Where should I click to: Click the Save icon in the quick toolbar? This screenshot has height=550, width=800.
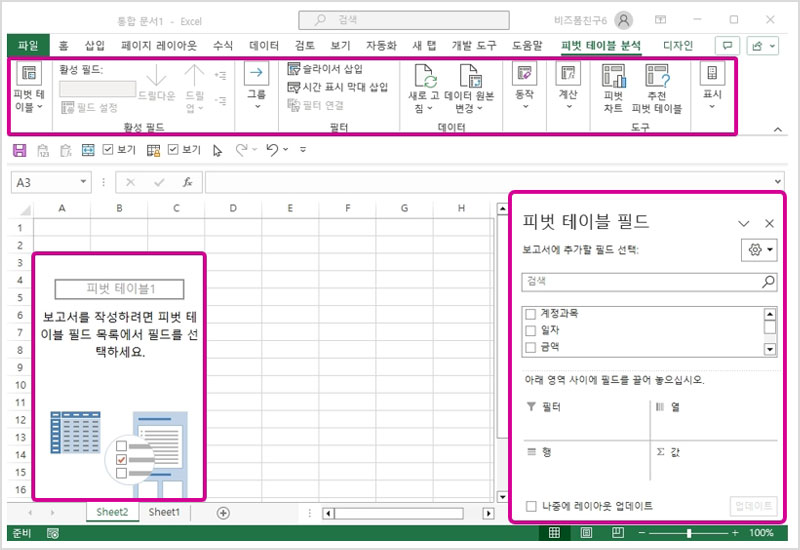click(x=20, y=150)
